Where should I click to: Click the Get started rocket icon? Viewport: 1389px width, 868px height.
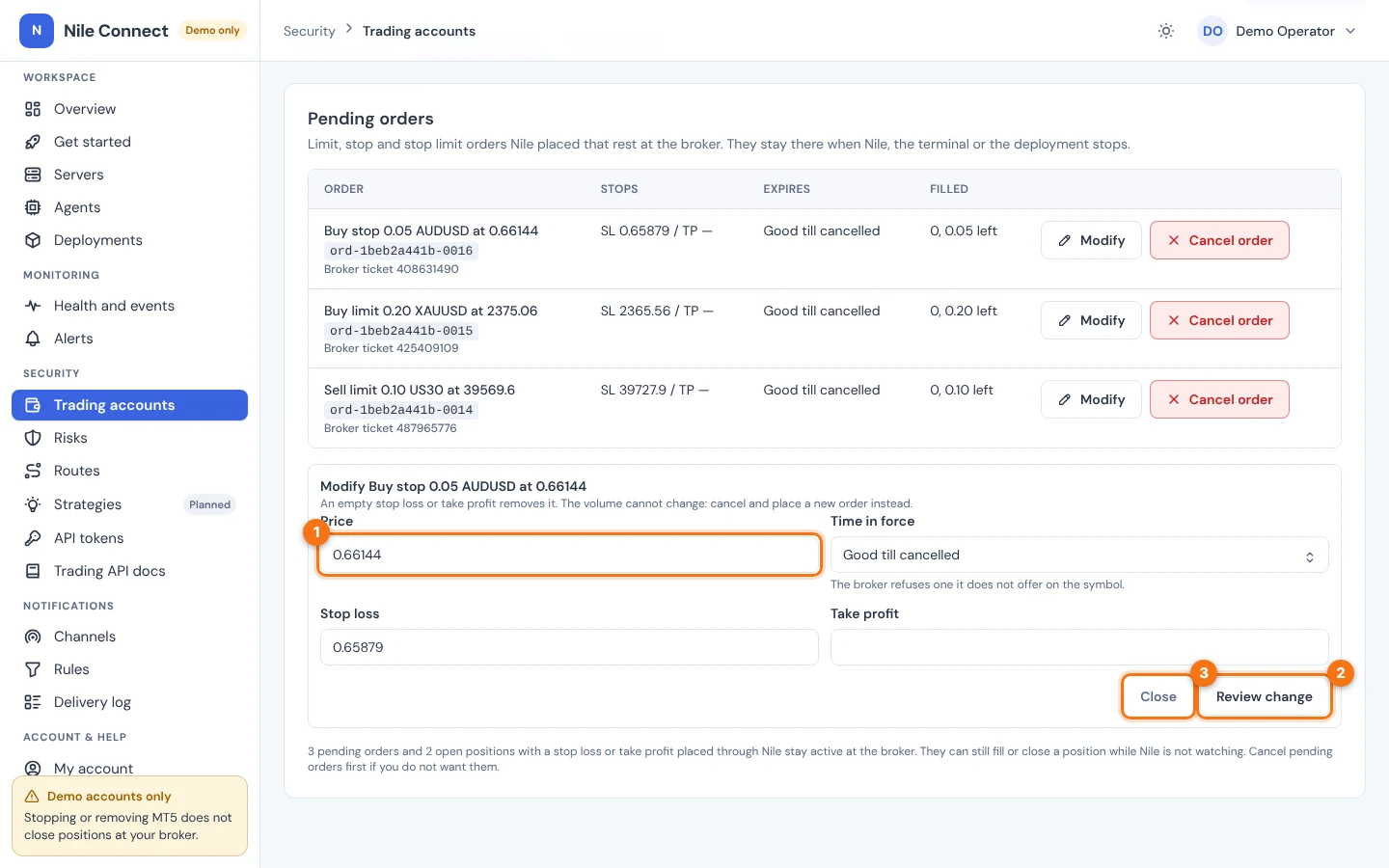[x=33, y=142]
